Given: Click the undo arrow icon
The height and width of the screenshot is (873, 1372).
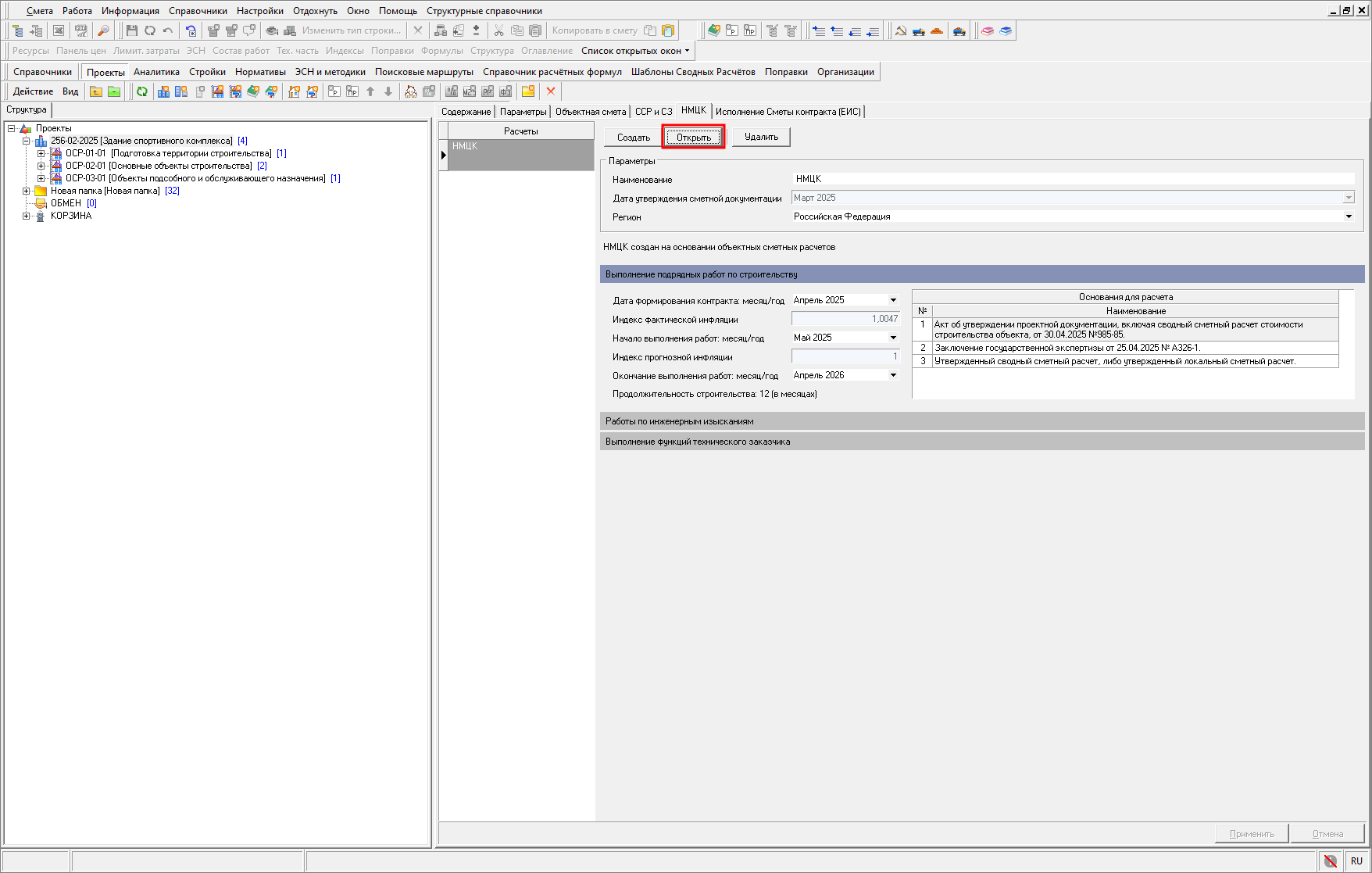Looking at the screenshot, I should pyautogui.click(x=168, y=30).
